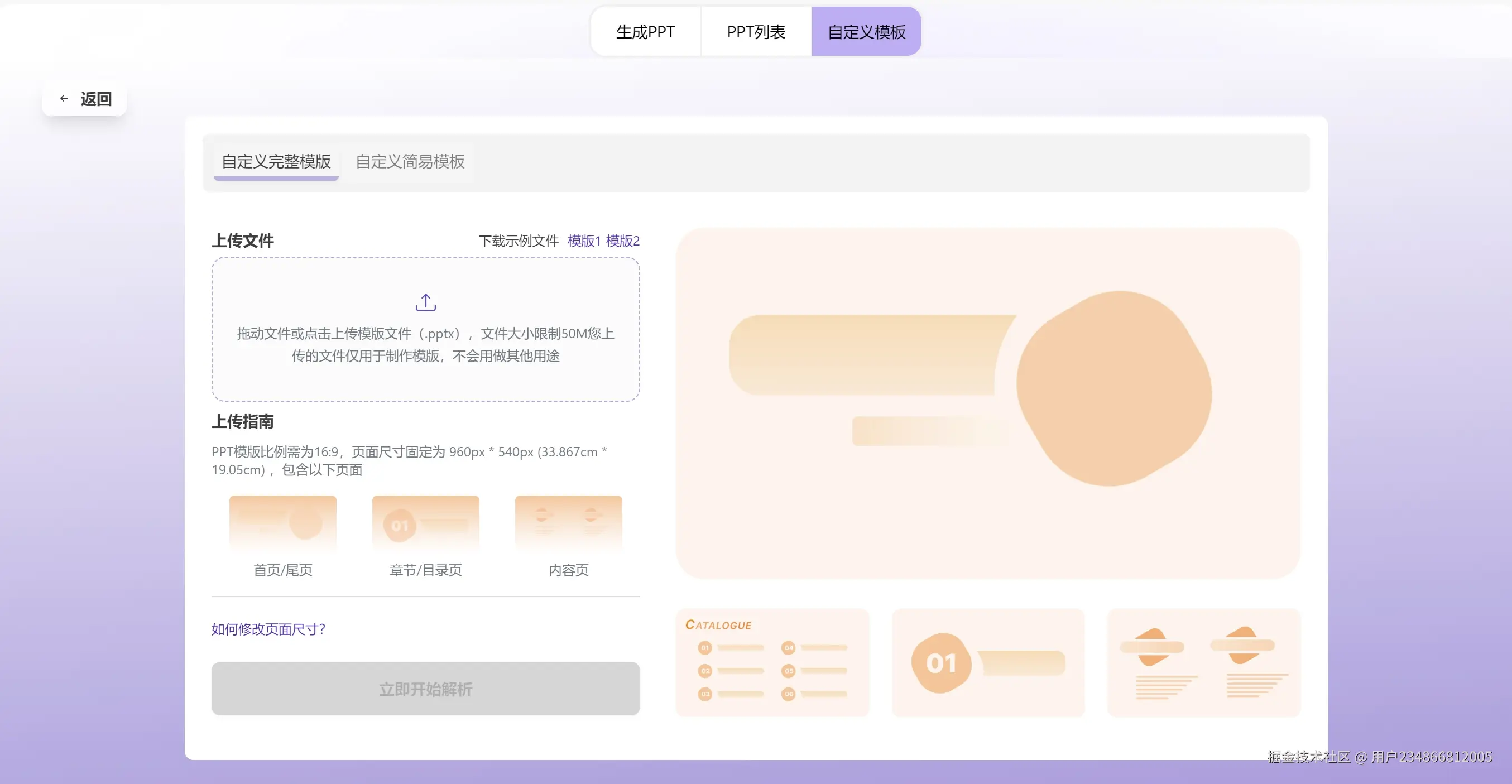Open the PPT列表 tab

click(756, 32)
